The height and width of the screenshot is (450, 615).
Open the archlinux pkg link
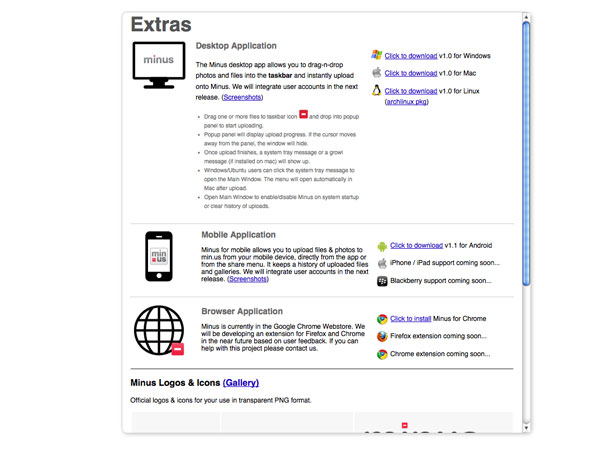point(407,102)
